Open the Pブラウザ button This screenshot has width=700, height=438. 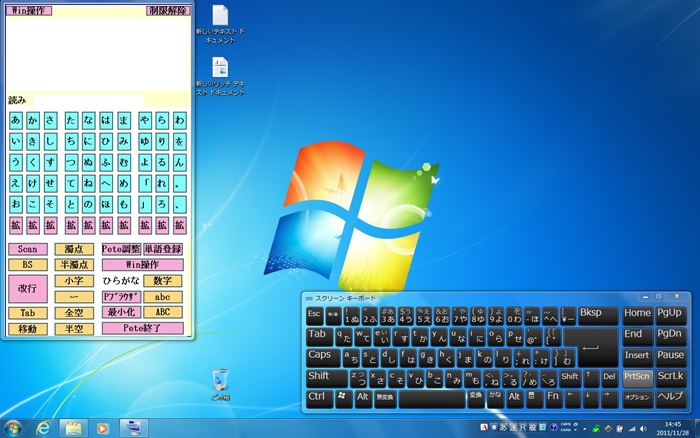(121, 297)
